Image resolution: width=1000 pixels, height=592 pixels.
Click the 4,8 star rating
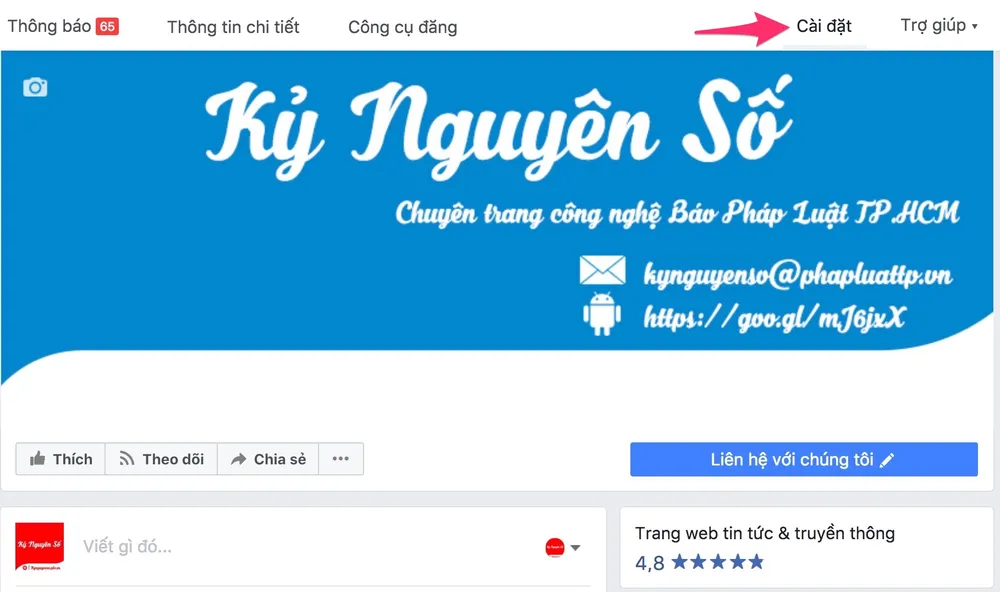coord(699,562)
